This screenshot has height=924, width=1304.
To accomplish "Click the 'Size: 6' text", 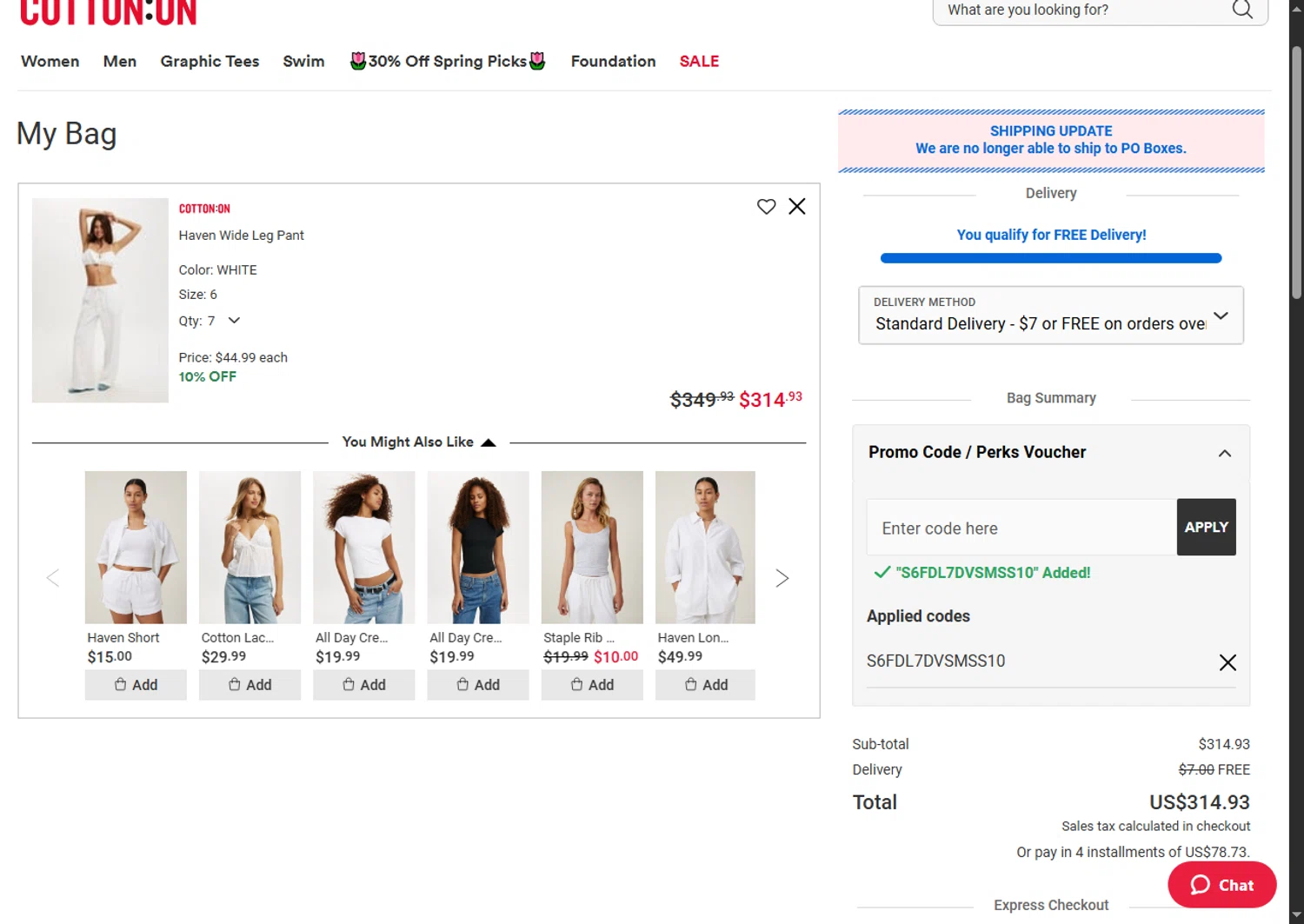I will coord(198,295).
